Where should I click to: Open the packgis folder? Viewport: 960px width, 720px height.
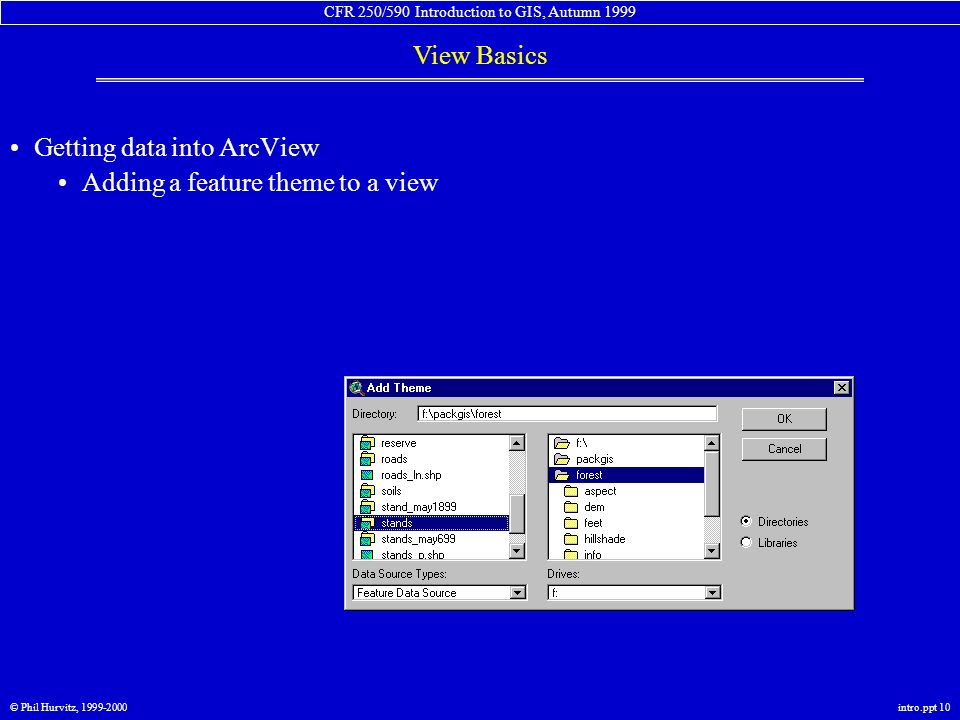[x=626, y=459]
